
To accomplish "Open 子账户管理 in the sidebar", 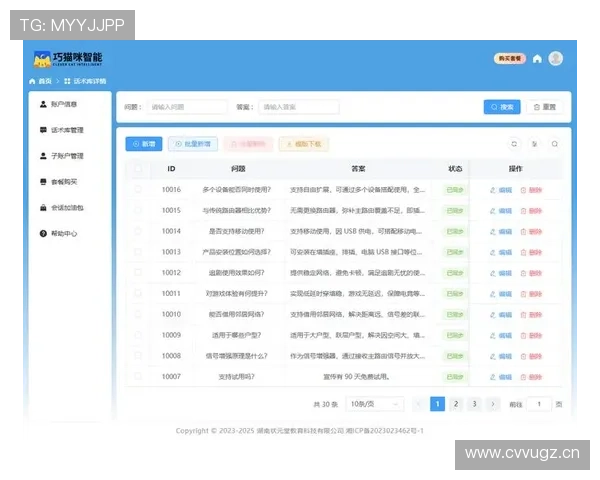I will pos(62,156).
